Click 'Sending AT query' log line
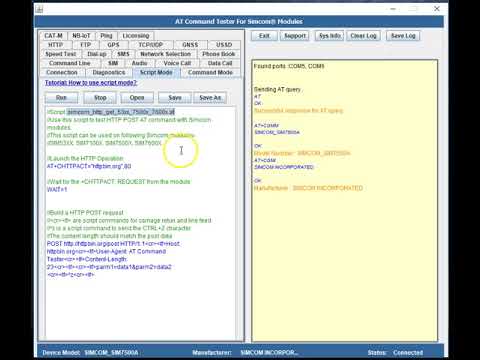The width and height of the screenshot is (480, 360). tap(277, 89)
